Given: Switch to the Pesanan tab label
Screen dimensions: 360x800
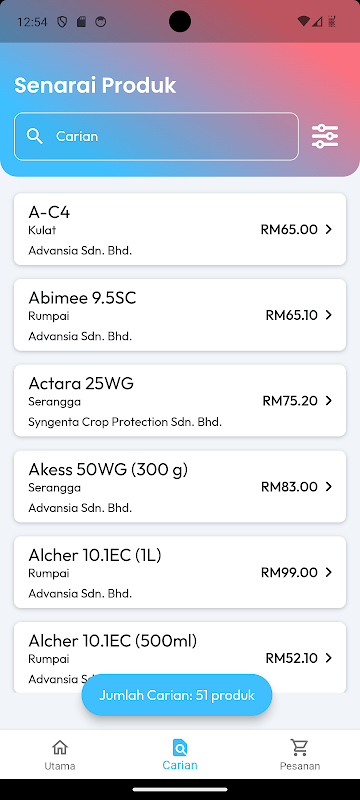Looking at the screenshot, I should click(300, 766).
